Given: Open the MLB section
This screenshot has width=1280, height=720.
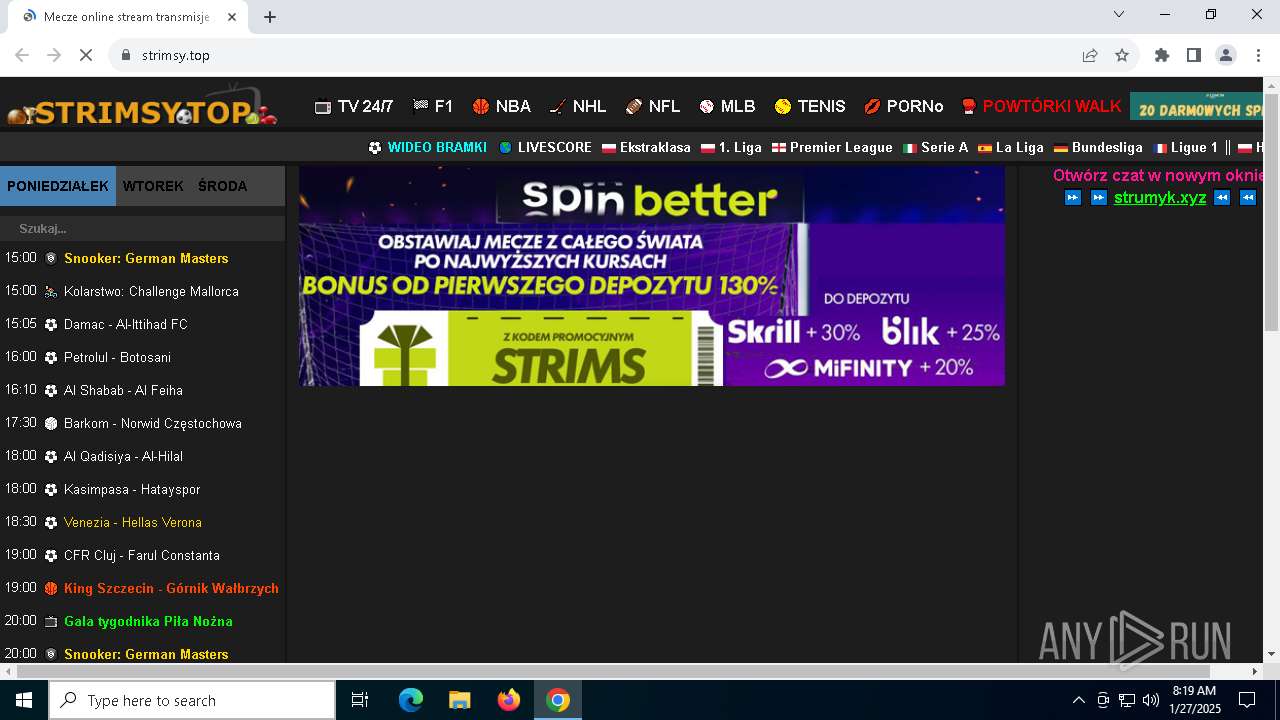Looking at the screenshot, I should [x=727, y=106].
